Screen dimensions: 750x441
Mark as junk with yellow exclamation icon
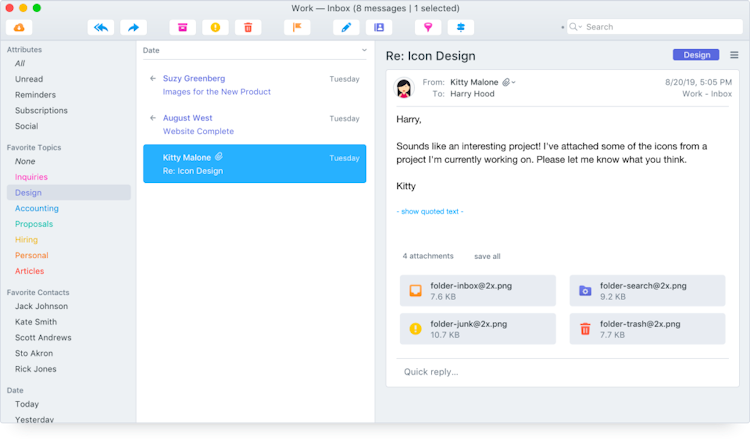[215, 27]
